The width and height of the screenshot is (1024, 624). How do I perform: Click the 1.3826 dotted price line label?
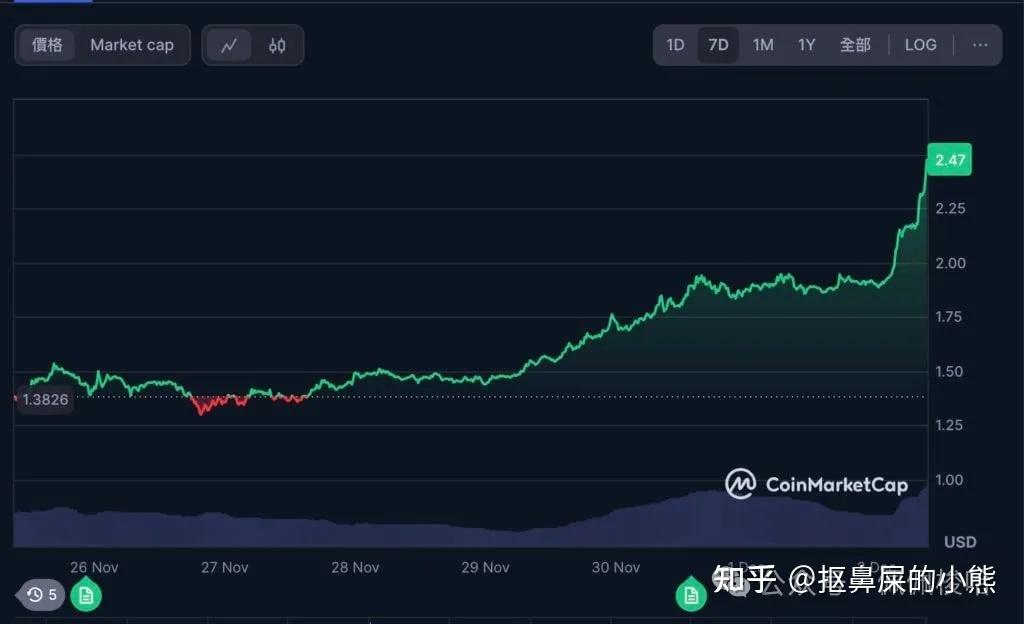(x=44, y=399)
